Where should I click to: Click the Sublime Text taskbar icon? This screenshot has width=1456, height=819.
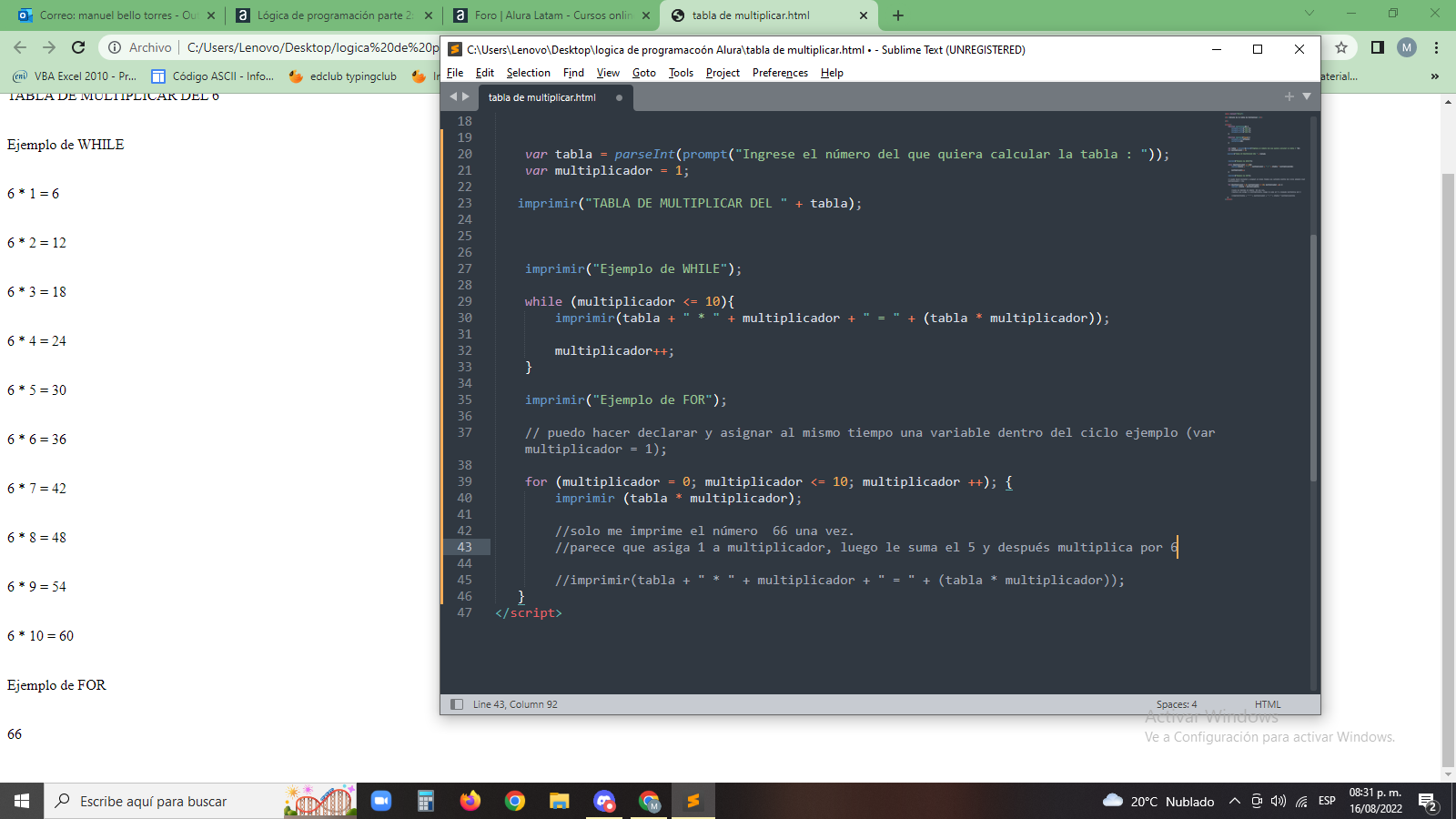[x=693, y=801]
